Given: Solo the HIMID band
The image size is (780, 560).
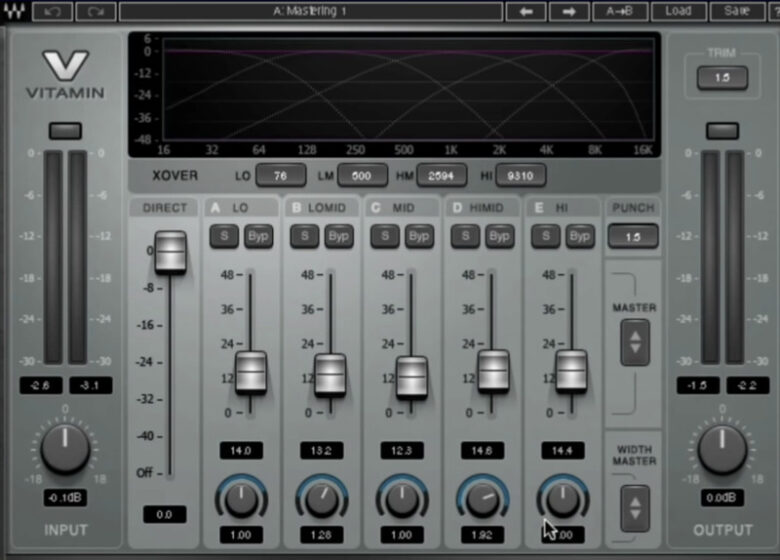Looking at the screenshot, I should coord(466,236).
